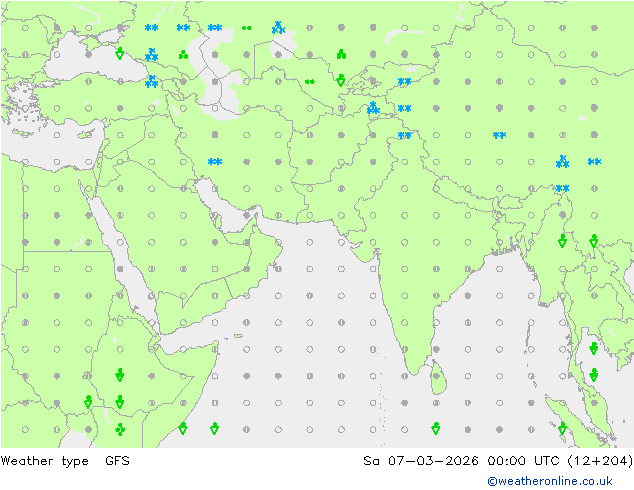Click the '00:00 UTC' time text

click(523, 460)
